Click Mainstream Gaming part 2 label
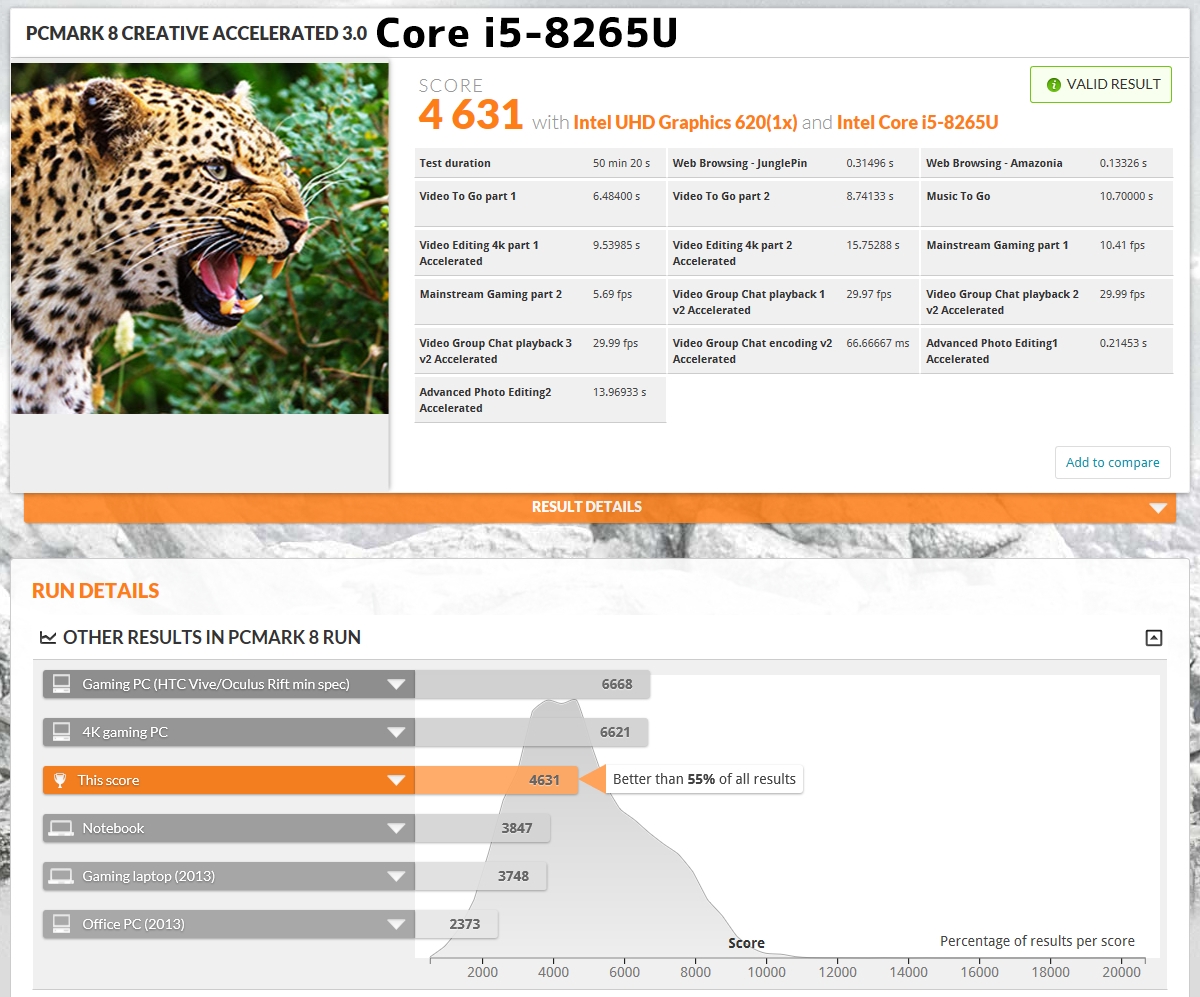1200x997 pixels. click(491, 294)
